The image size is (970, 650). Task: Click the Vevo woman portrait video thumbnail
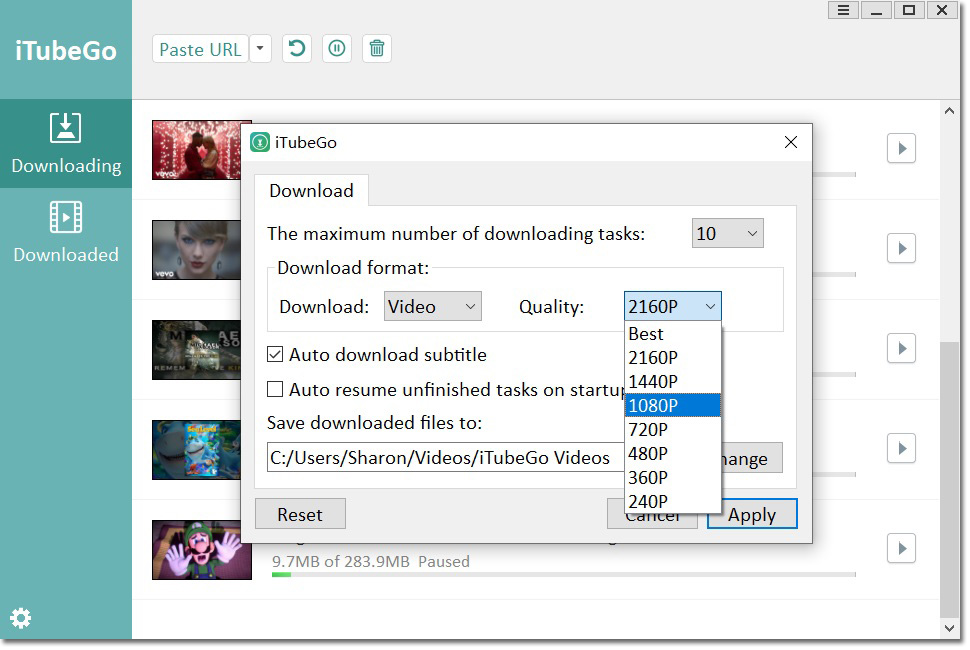(197, 250)
